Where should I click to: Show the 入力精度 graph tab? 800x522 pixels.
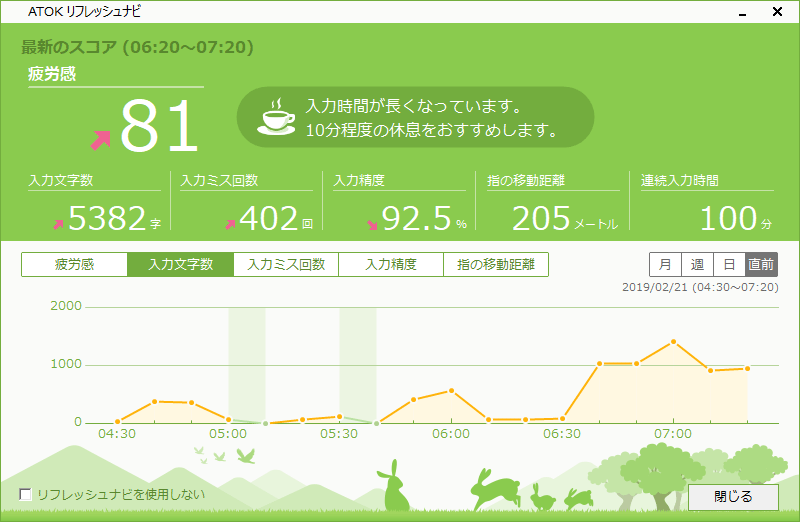[391, 264]
